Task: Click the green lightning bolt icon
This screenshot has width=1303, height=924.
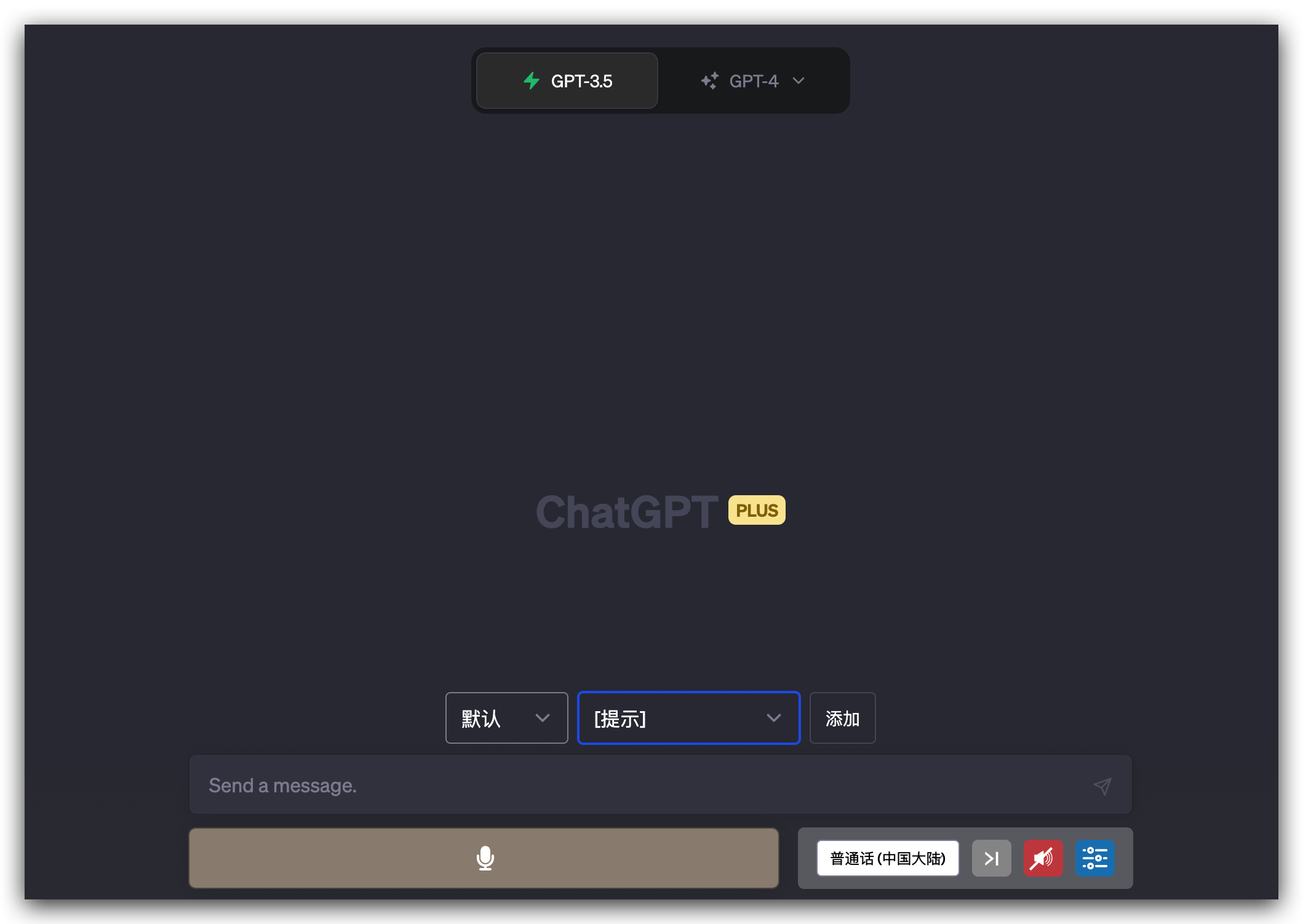Action: (x=532, y=81)
